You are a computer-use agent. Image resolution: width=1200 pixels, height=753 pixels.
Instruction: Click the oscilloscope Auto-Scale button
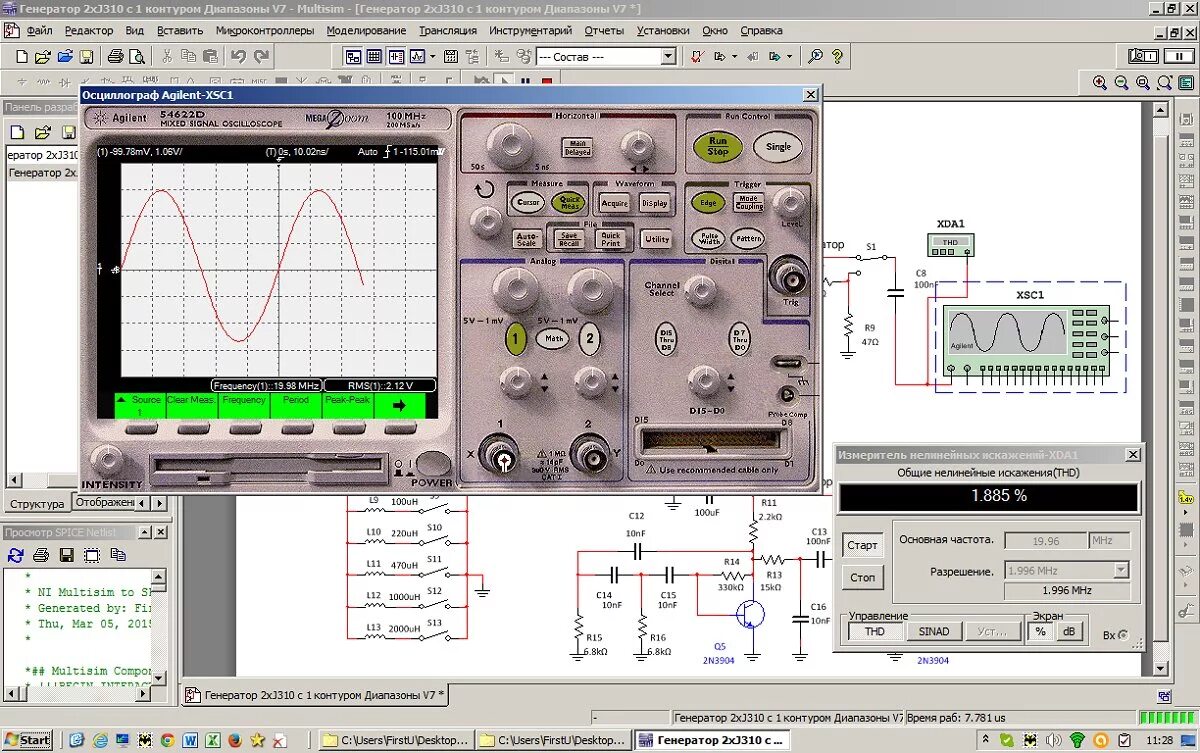527,239
